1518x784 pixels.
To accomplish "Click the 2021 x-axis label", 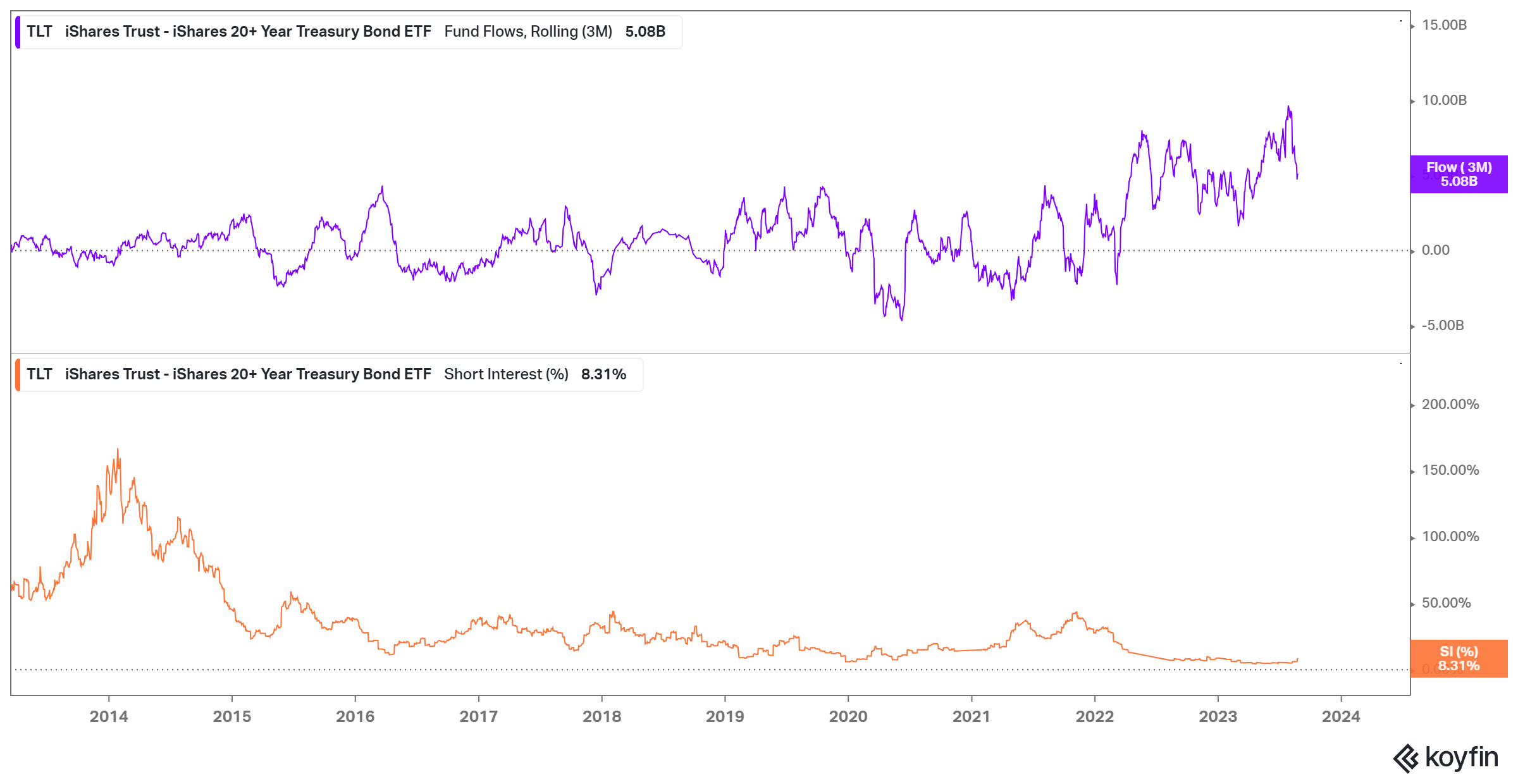I will click(x=972, y=717).
